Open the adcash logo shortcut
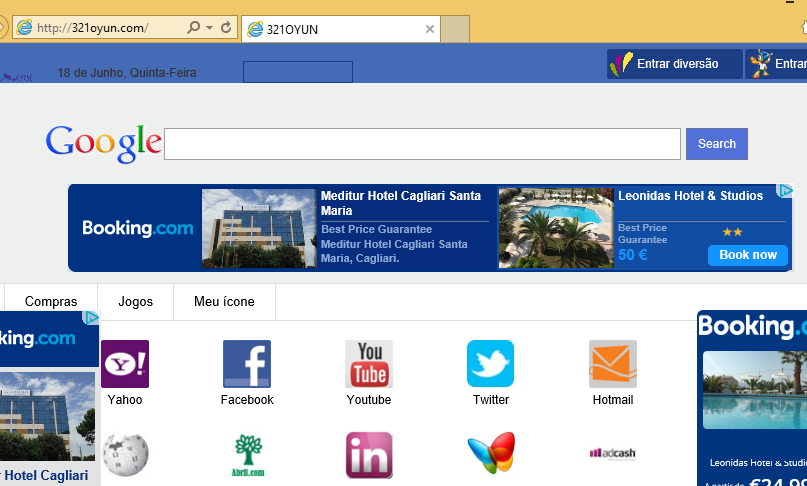Screen dimensions: 807x486 [612, 454]
